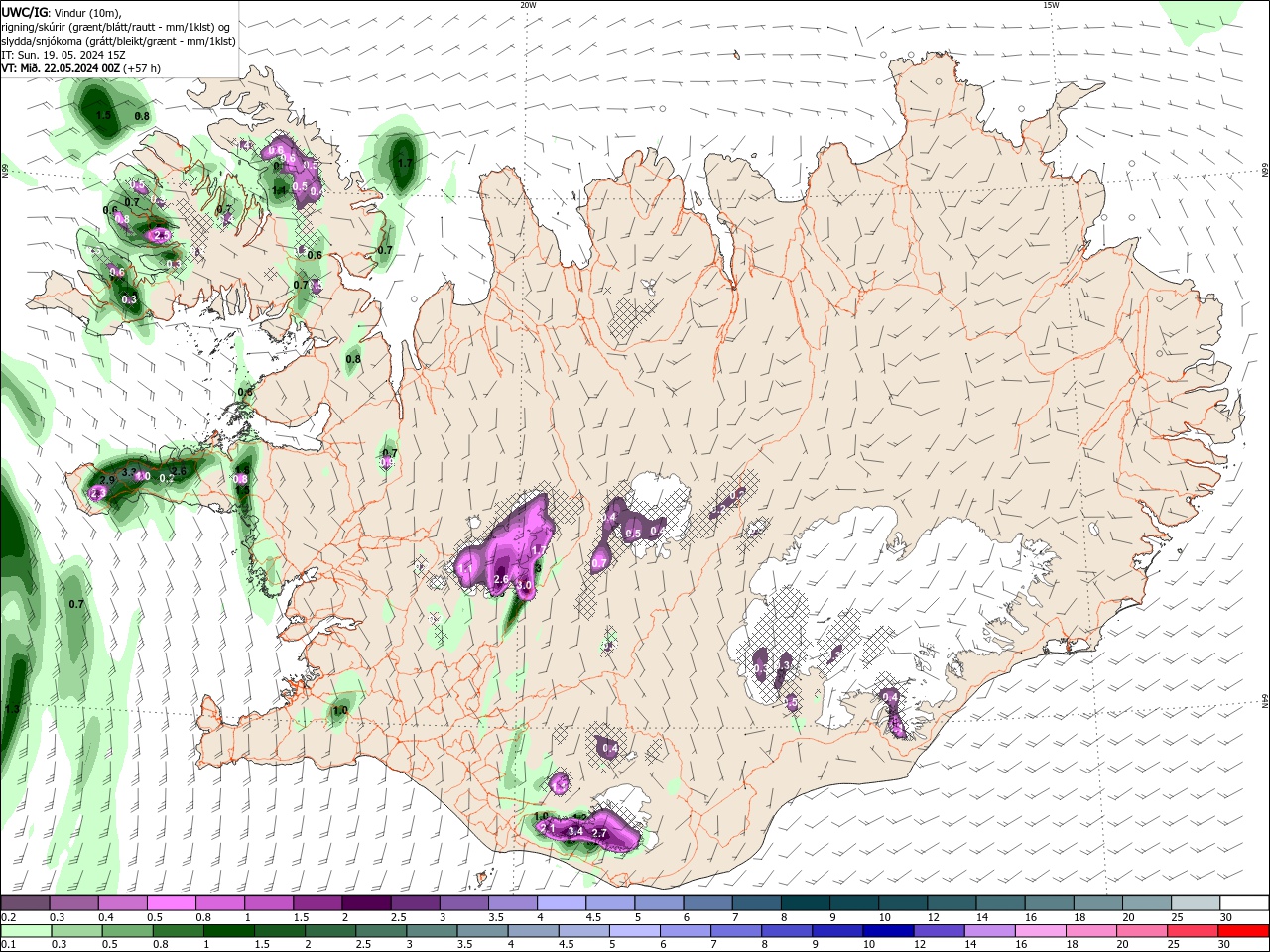Screen dimensions: 1270x952
Task: Click the '2.7' value on the south coast
Action: tap(599, 834)
